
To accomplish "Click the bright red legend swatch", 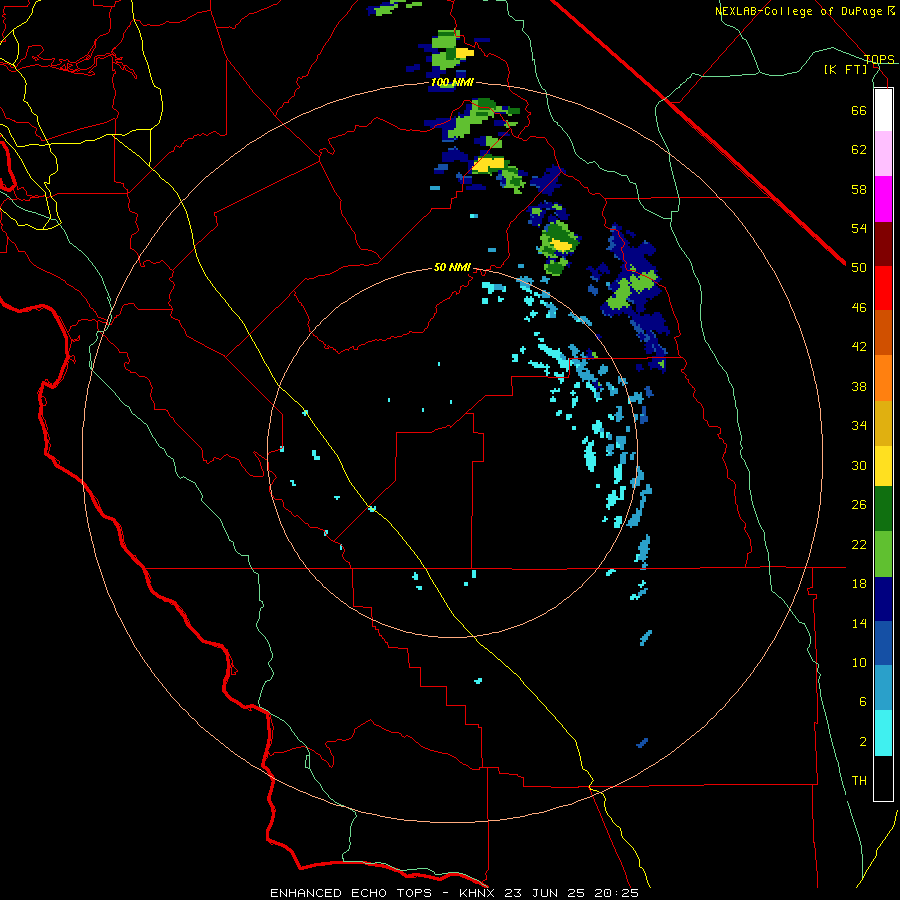I will pyautogui.click(x=883, y=288).
